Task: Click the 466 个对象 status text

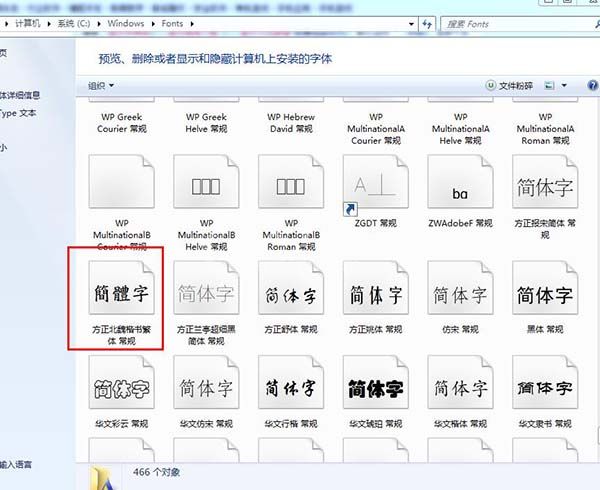Action: pyautogui.click(x=157, y=472)
